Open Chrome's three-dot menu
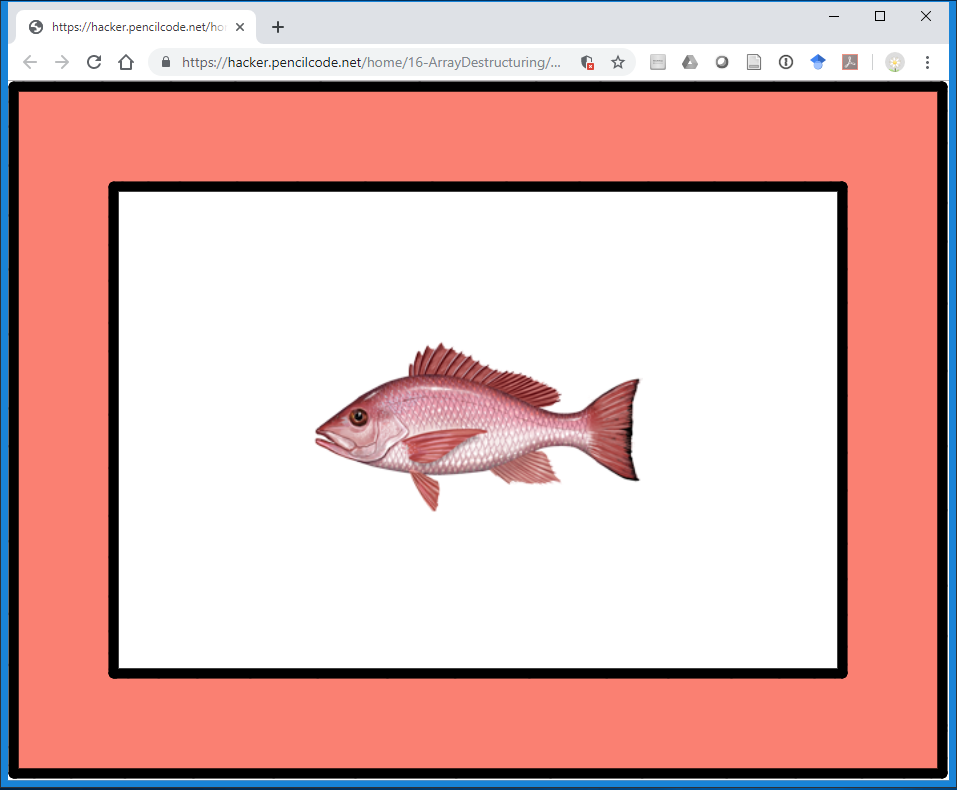The image size is (957, 790). pos(927,62)
